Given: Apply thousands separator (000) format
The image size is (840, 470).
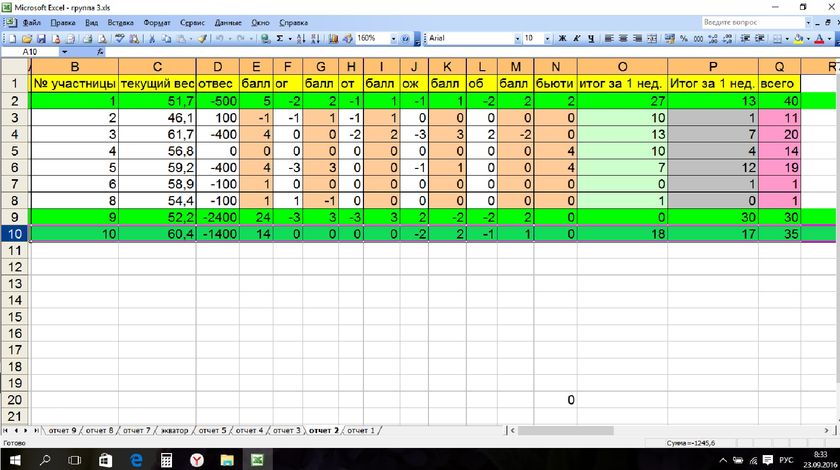Looking at the screenshot, I should pos(699,39).
